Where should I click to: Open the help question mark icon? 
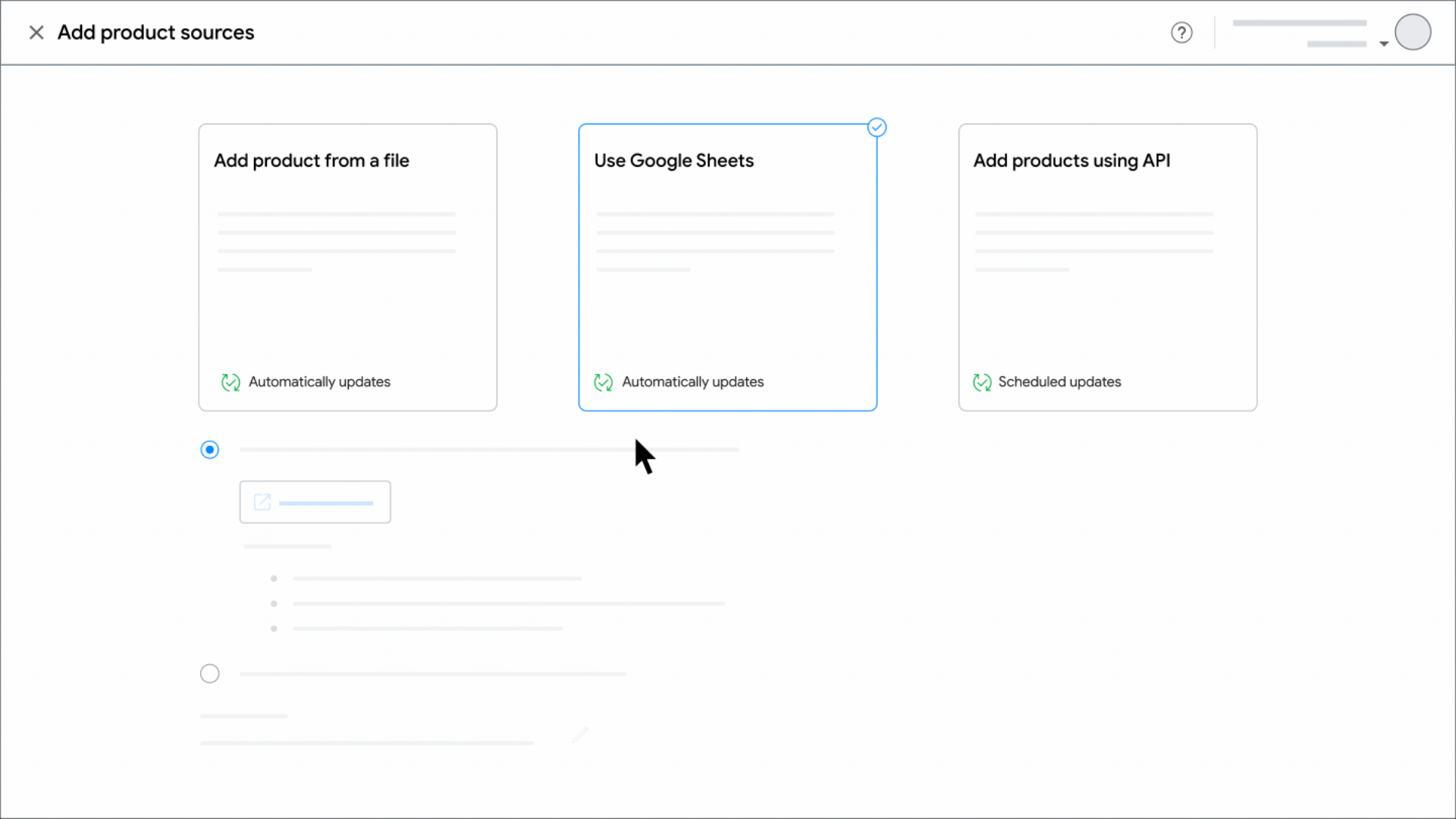(x=1181, y=33)
